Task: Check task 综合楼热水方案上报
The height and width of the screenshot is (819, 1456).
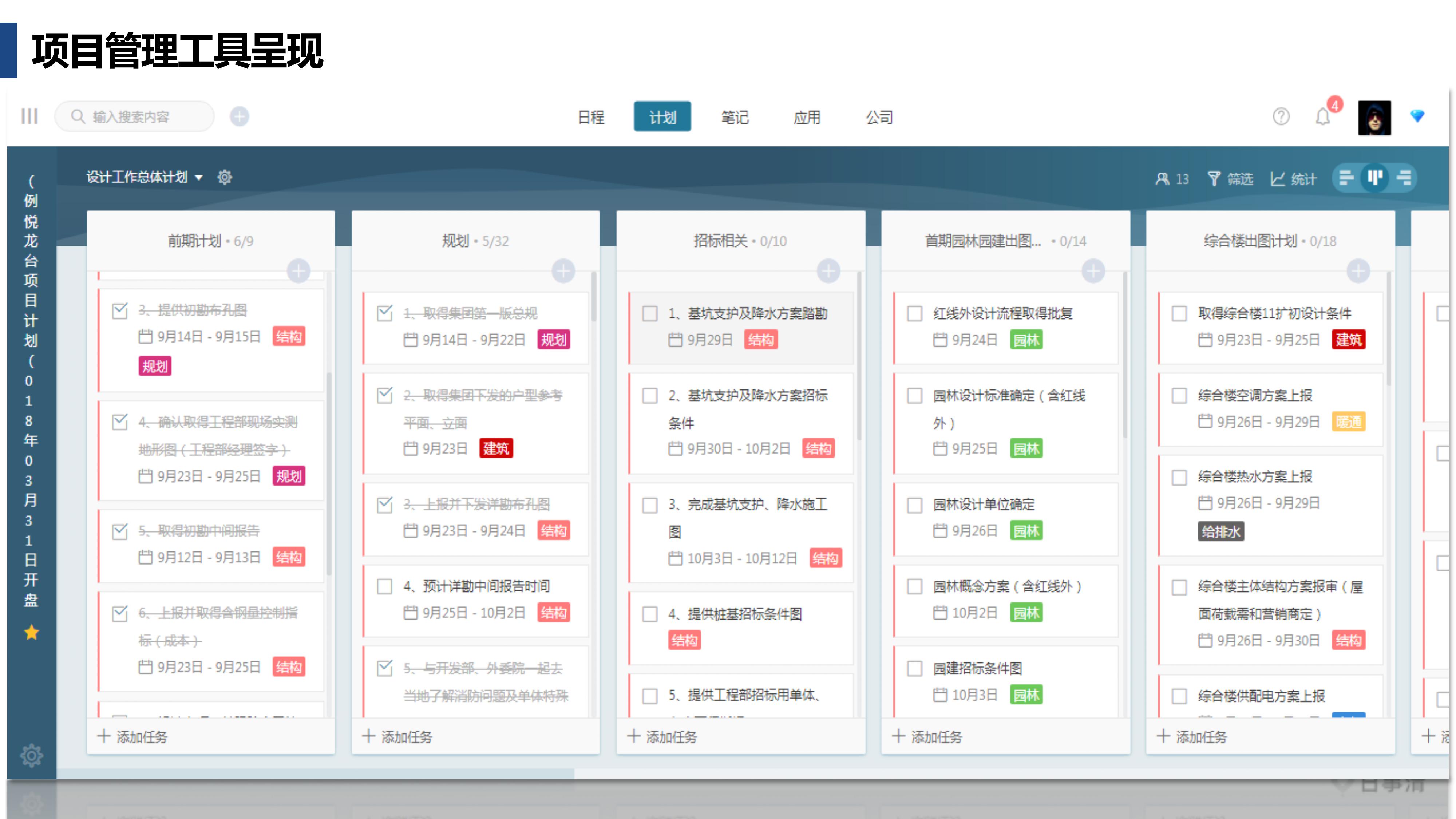Action: tap(1179, 477)
